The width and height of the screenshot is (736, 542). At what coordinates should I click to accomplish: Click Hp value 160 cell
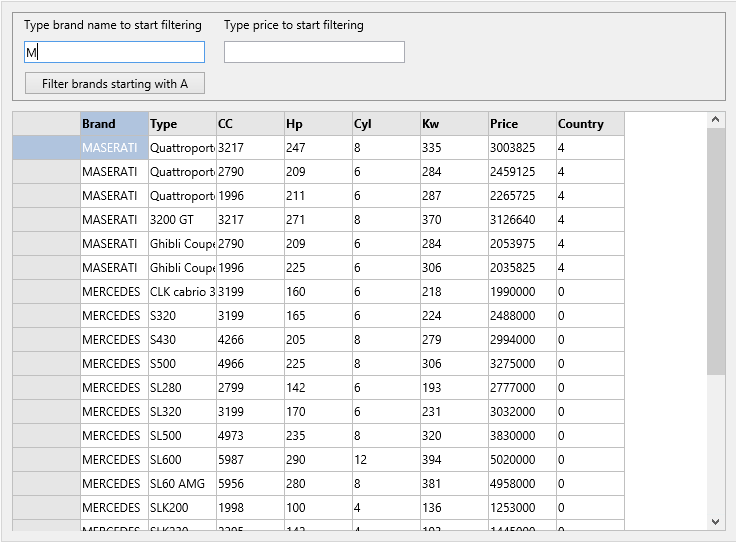pyautogui.click(x=319, y=292)
